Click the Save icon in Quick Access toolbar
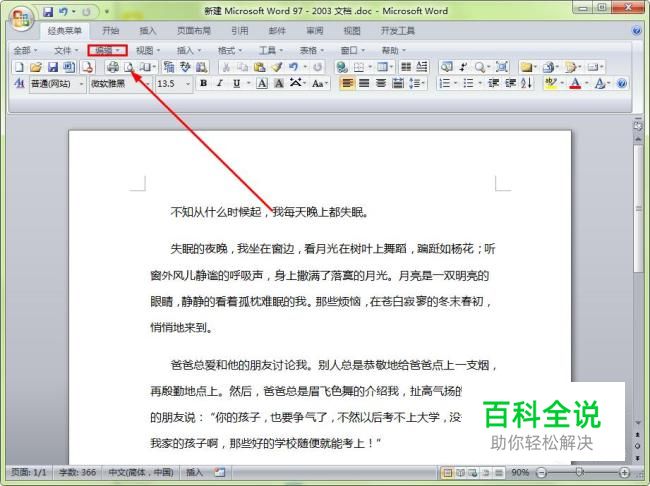The width and height of the screenshot is (650, 486). point(48,12)
